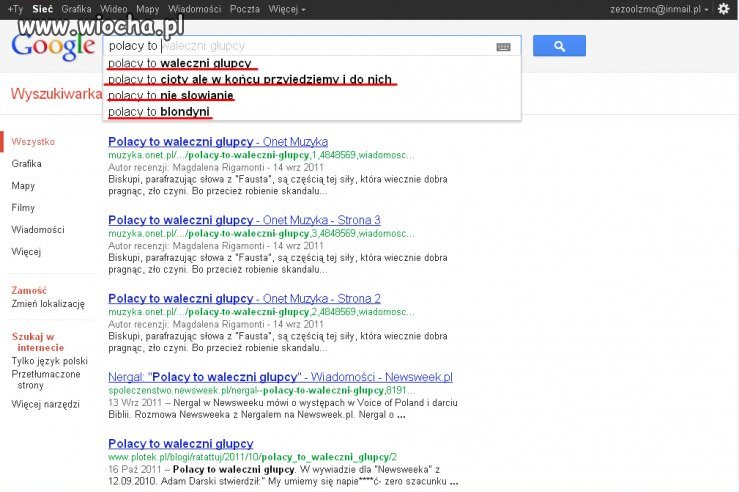Image resolution: width=739 pixels, height=492 pixels.
Task: Choose suggestion 'polacy to cioty ale w końcu...'
Action: (x=312, y=79)
